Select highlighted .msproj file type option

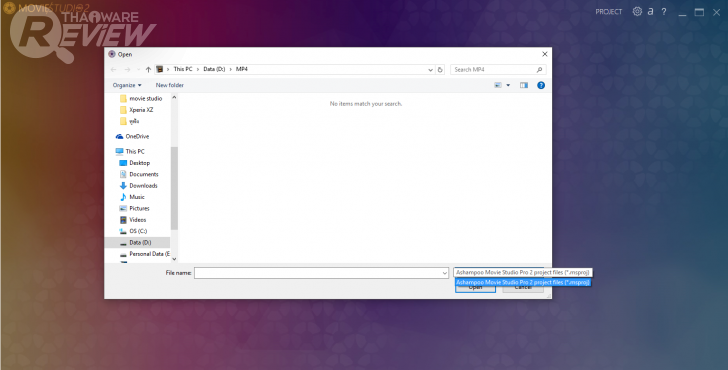coord(523,282)
